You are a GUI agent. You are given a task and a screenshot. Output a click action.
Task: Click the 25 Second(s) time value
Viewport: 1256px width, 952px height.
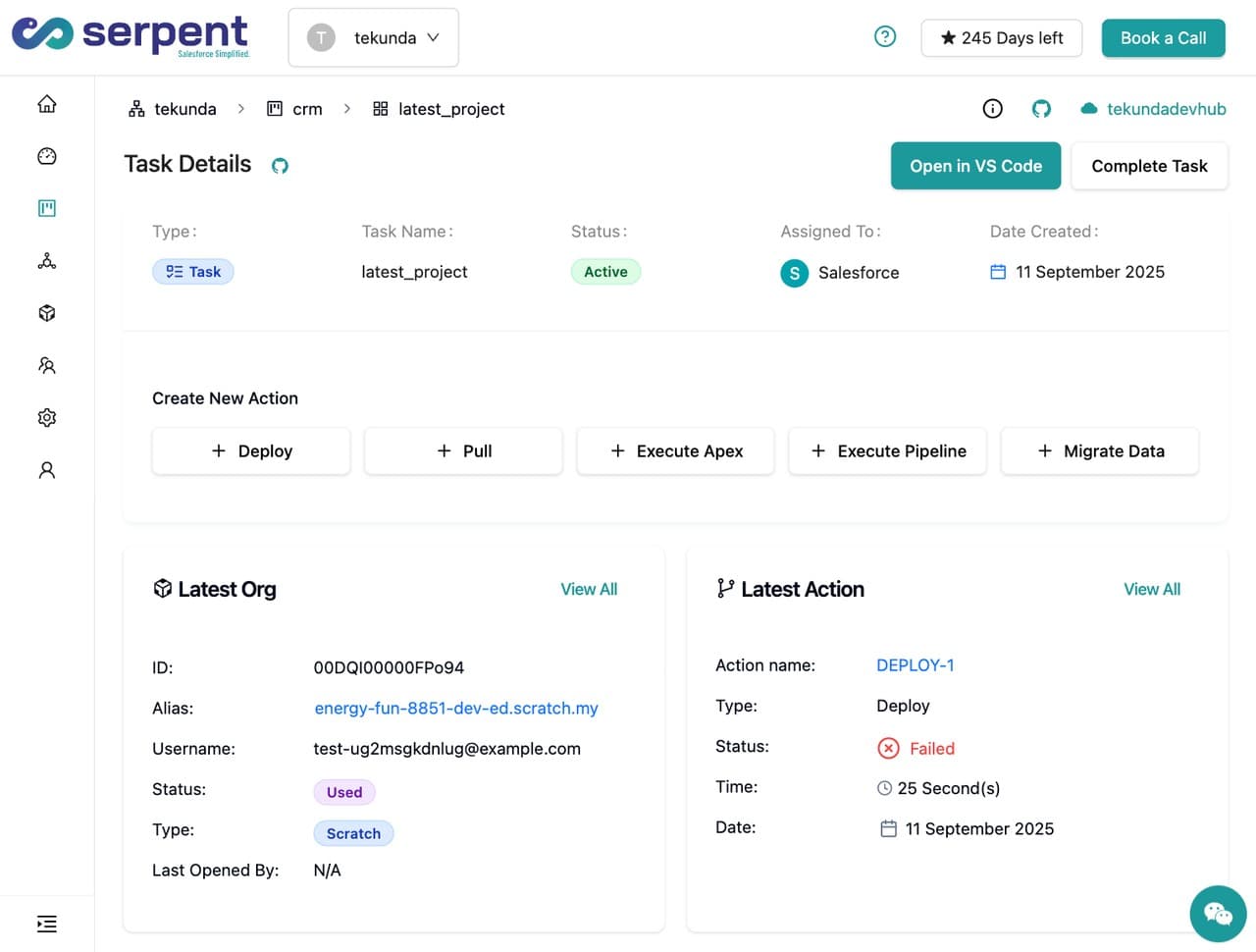949,788
